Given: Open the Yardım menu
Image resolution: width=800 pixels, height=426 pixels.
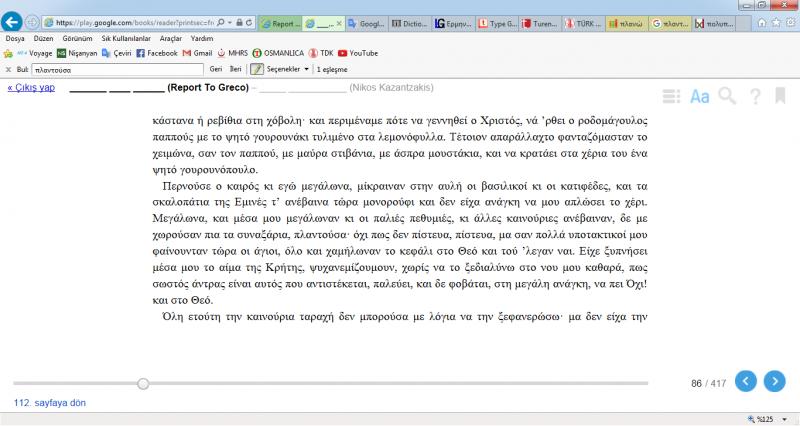Looking at the screenshot, I should [x=202, y=38].
